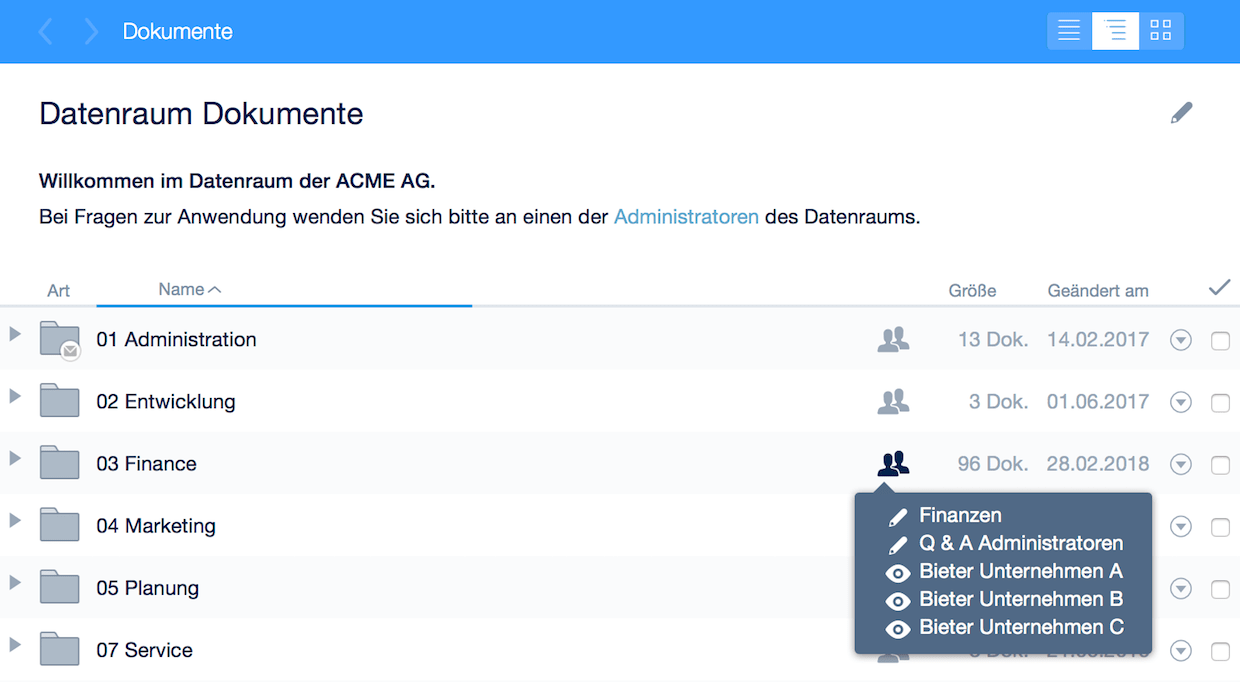Tick the checkbox for 01 Administration
The image size is (1240, 682).
coord(1220,342)
